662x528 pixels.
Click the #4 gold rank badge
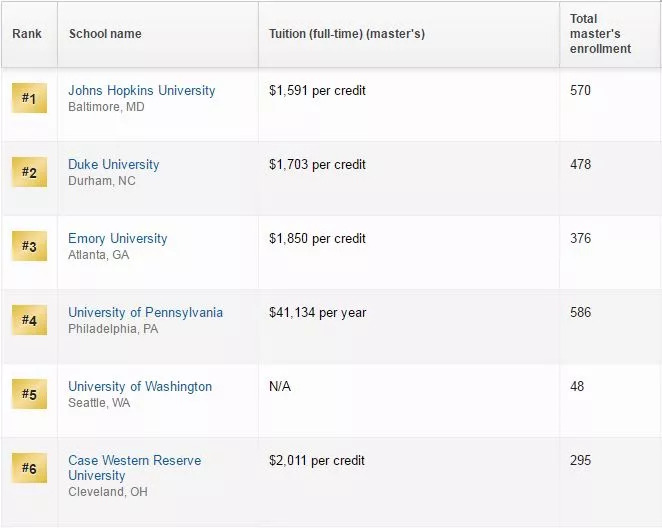(x=29, y=320)
